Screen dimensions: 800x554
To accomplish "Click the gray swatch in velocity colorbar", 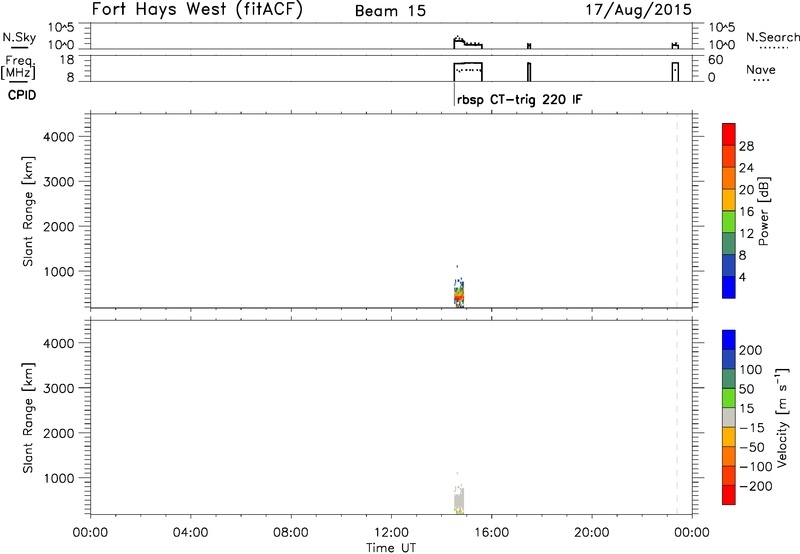I will 729,417.
